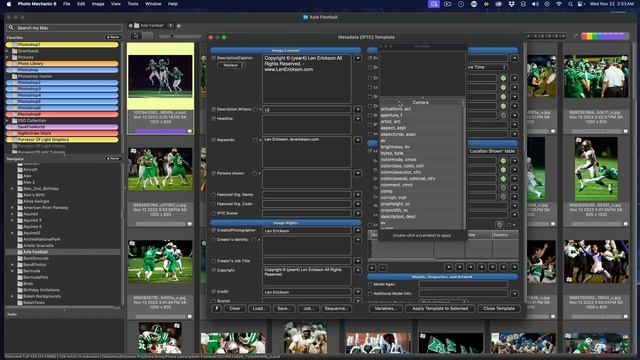The height and width of the screenshot is (360, 640).
Task: Click the lightning bolt button beside Clear
Action: click(x=217, y=309)
